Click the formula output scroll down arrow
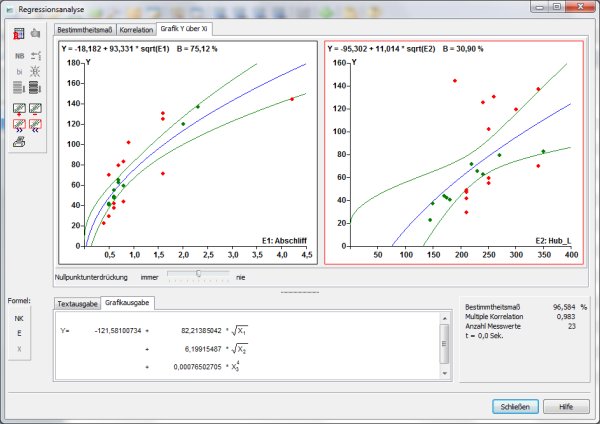This screenshot has width=600, height=424. tap(444, 373)
